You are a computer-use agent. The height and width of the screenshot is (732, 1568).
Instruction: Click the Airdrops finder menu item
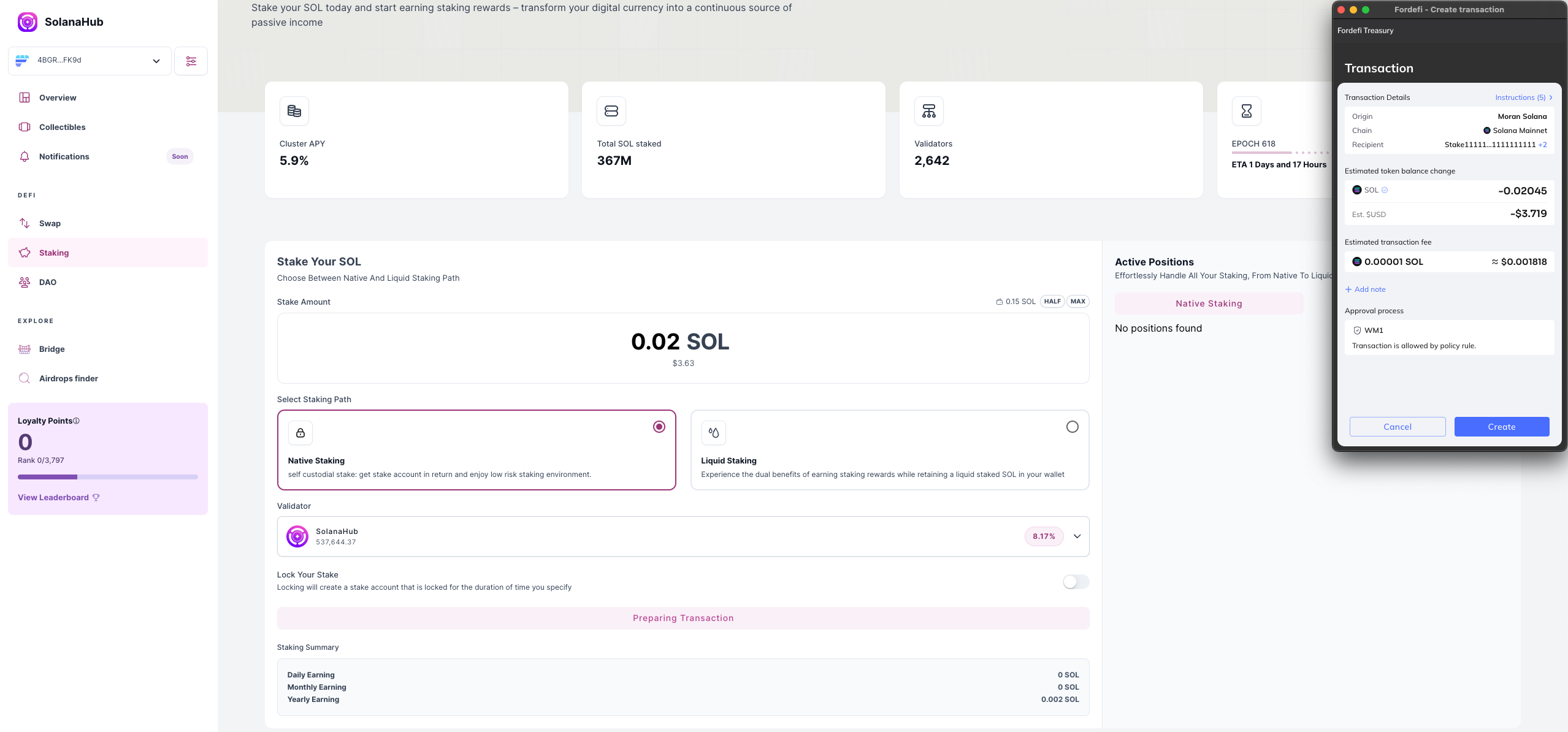108,378
